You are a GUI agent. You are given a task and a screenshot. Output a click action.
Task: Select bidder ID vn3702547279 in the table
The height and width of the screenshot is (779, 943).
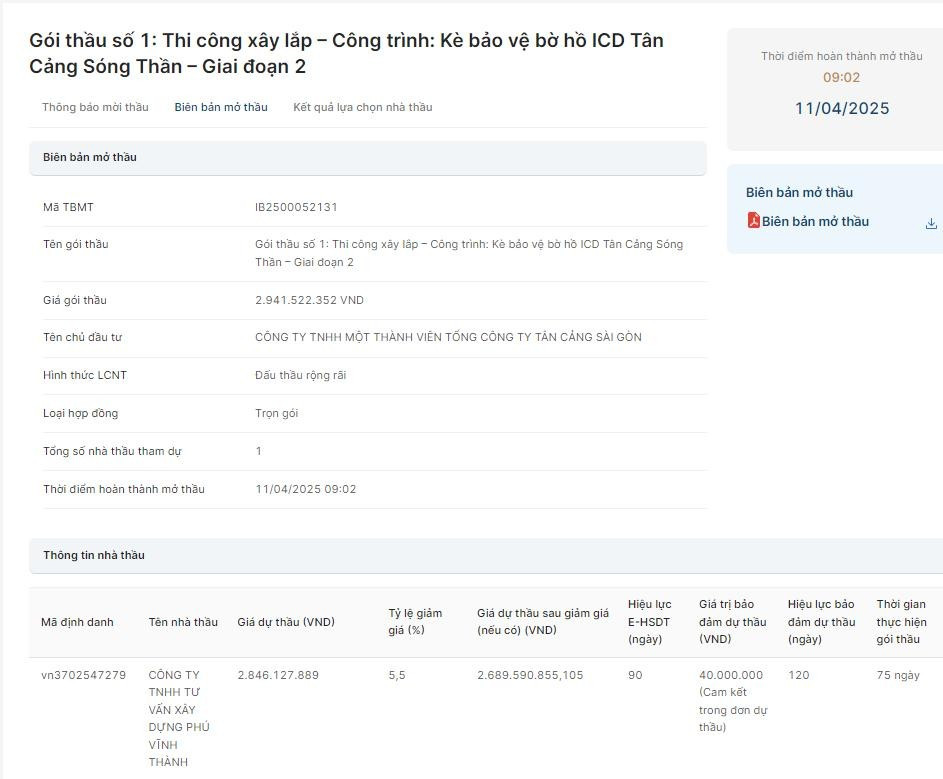pos(83,675)
